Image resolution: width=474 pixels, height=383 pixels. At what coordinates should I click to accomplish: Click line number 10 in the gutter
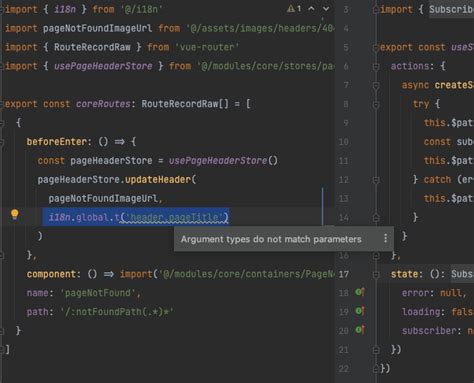(344, 142)
